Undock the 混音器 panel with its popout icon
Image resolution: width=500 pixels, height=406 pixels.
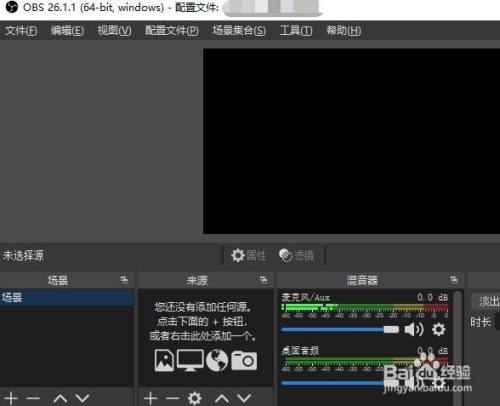pos(454,280)
